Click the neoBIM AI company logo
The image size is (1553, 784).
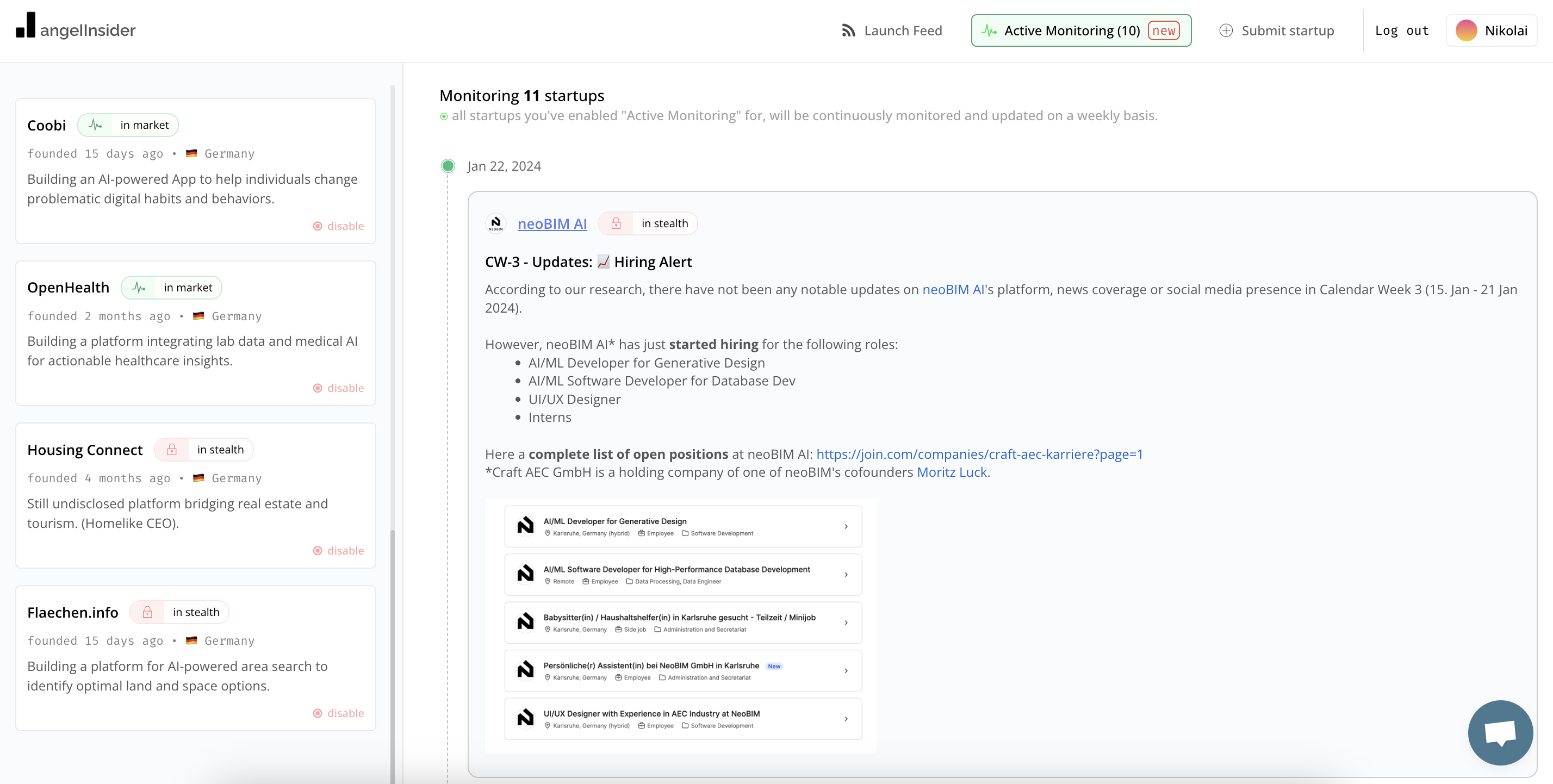point(495,223)
